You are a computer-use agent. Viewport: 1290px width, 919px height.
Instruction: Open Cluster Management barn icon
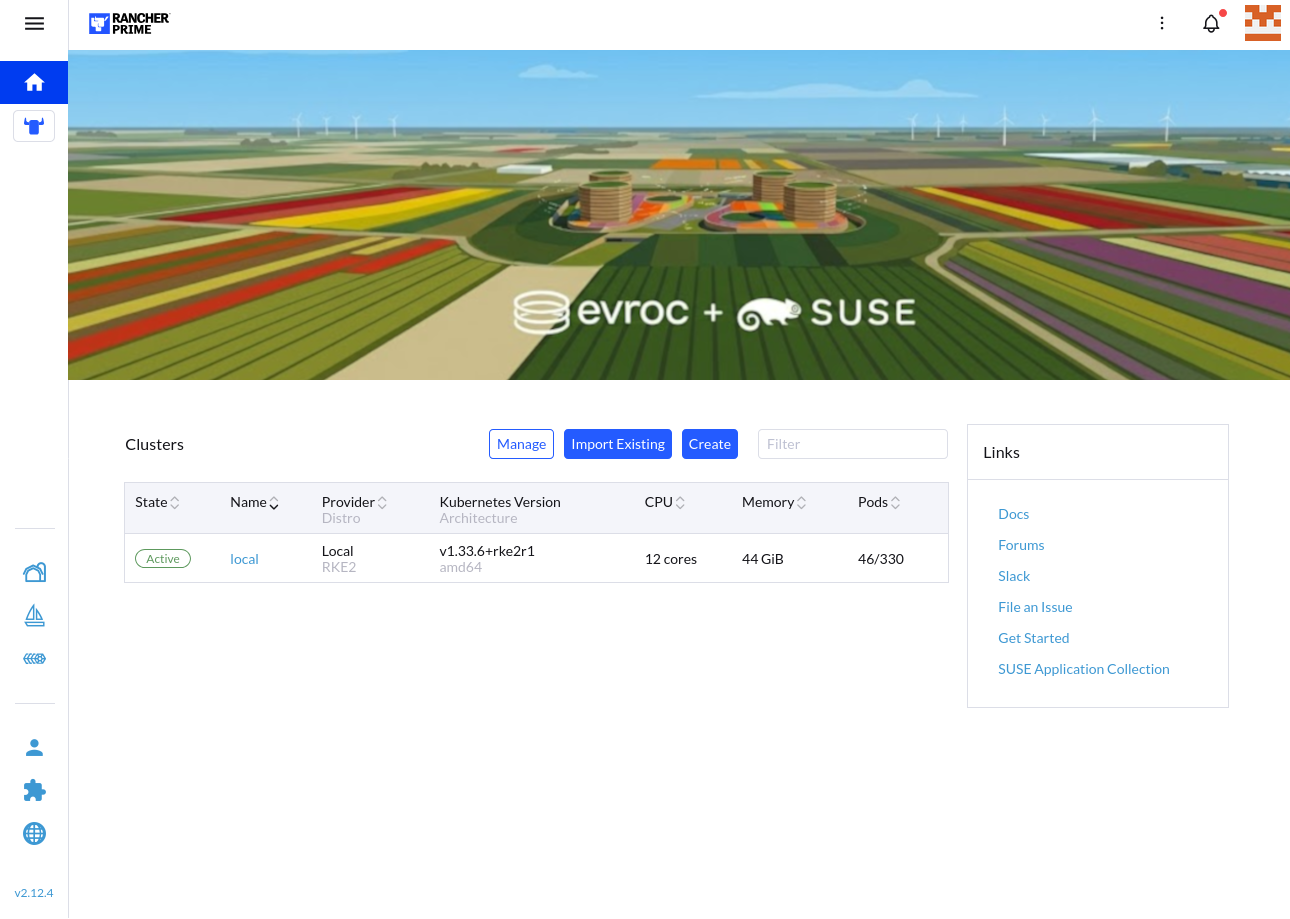click(x=34, y=572)
